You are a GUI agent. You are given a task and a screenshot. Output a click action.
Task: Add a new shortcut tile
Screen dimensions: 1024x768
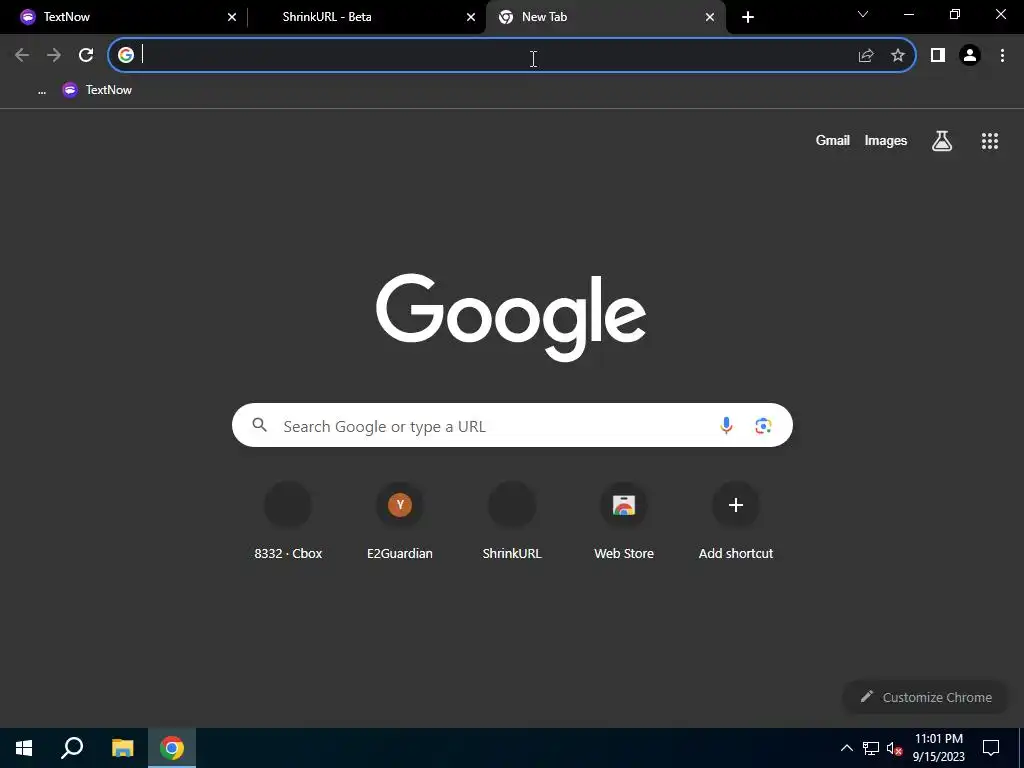pos(735,521)
